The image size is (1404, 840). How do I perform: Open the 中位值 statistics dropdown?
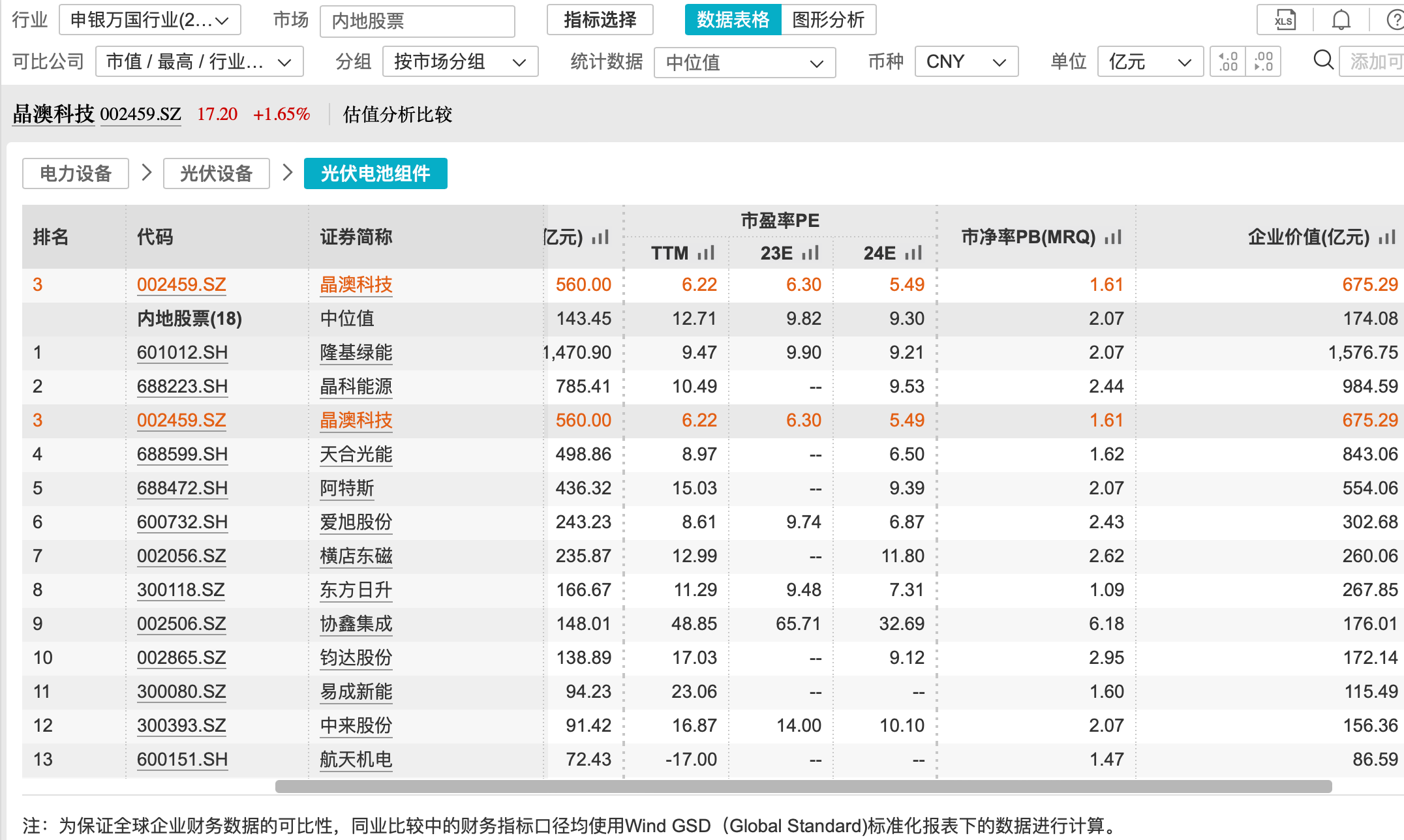[745, 62]
